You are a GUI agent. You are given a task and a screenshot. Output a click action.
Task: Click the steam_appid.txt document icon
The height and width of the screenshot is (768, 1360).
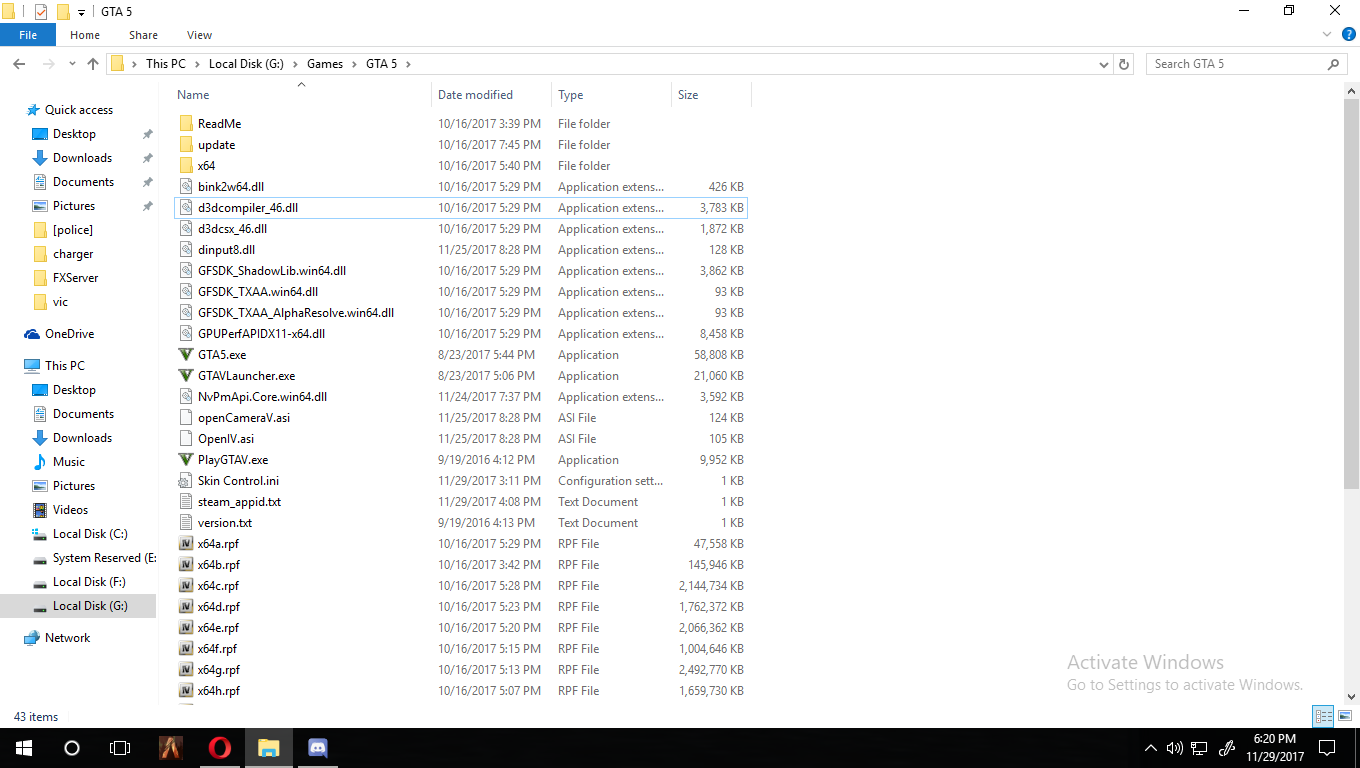186,502
